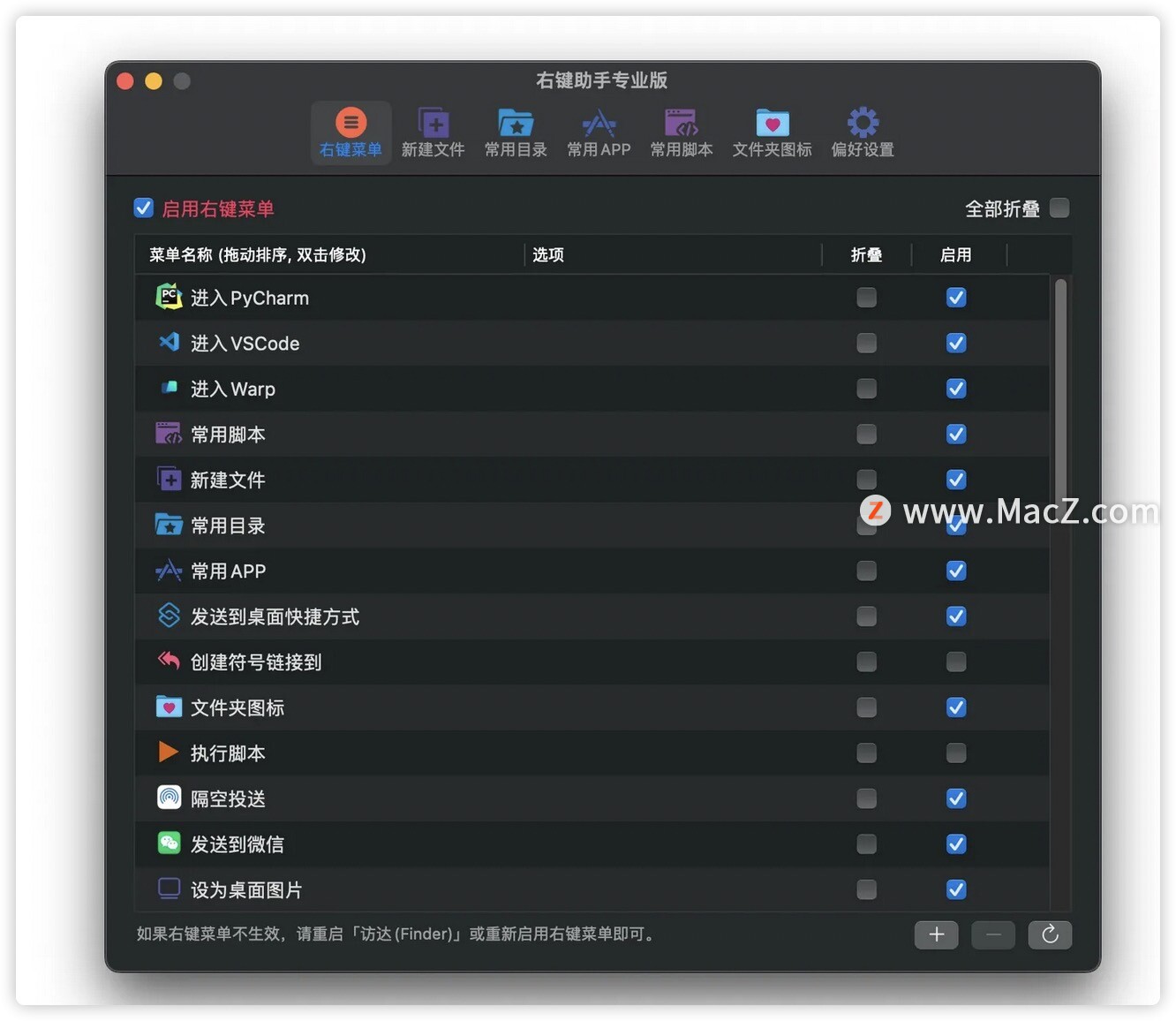Disable 启用 for 发送到微信
Screen dimensions: 1176x1021
956,844
